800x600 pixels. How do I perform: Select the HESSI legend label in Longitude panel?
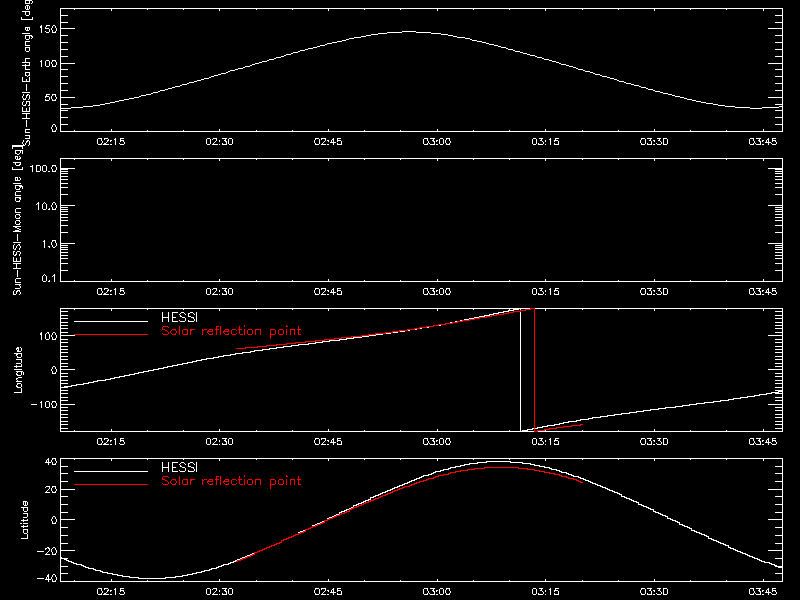coord(179,317)
